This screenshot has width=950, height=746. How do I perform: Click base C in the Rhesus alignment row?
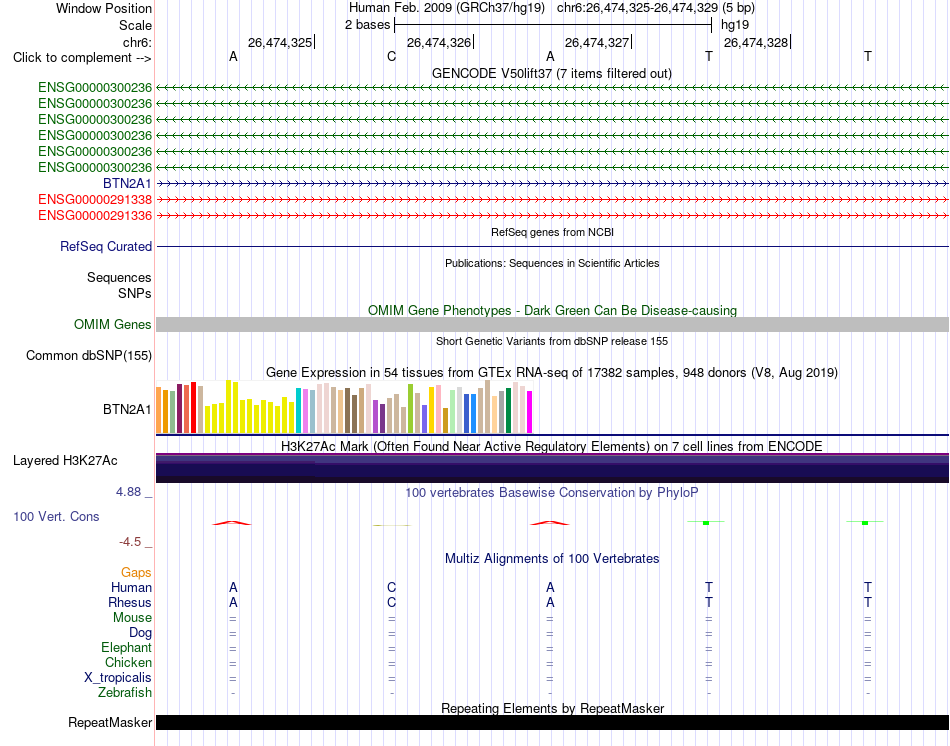click(391, 602)
